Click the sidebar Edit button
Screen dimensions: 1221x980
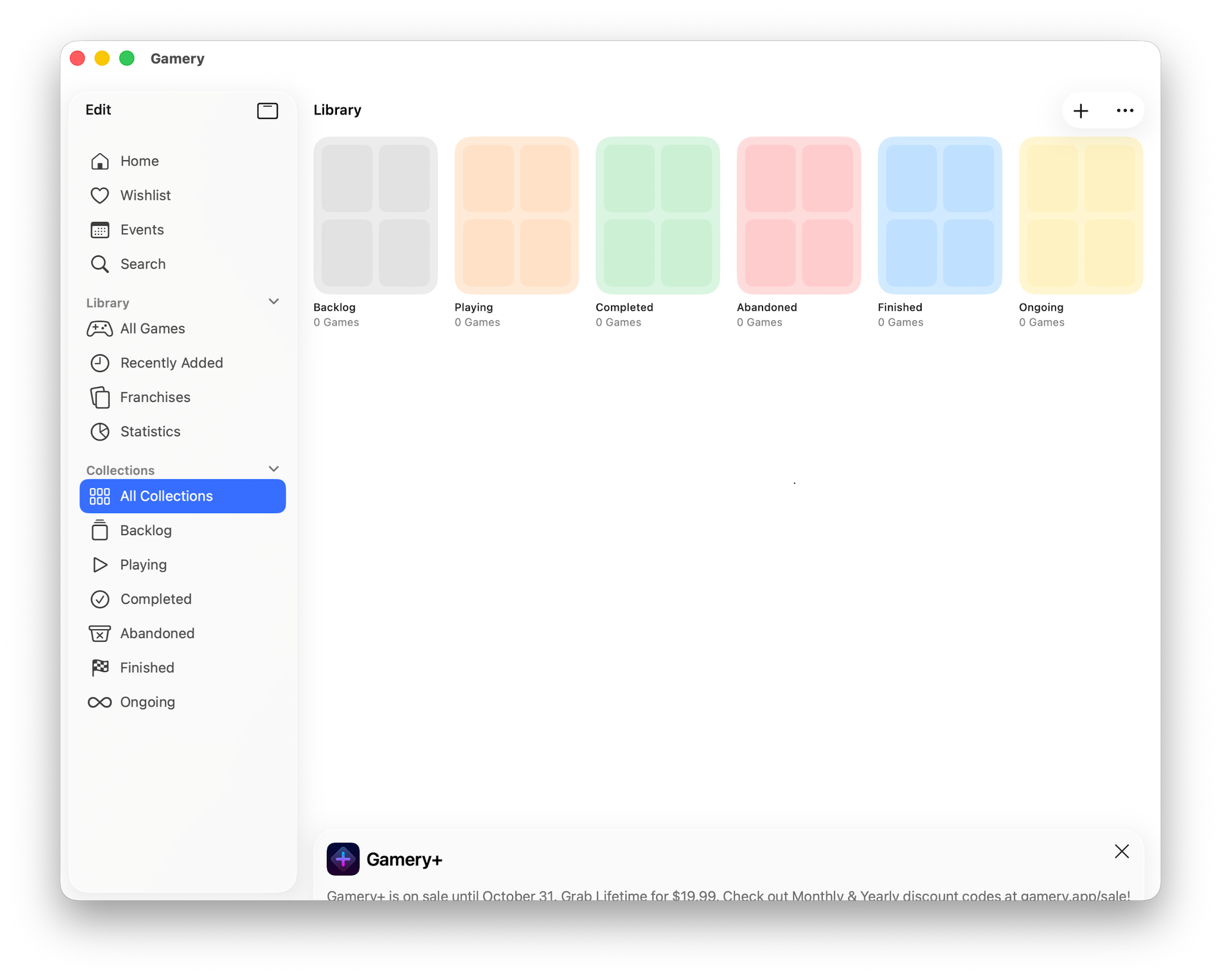[x=98, y=110]
